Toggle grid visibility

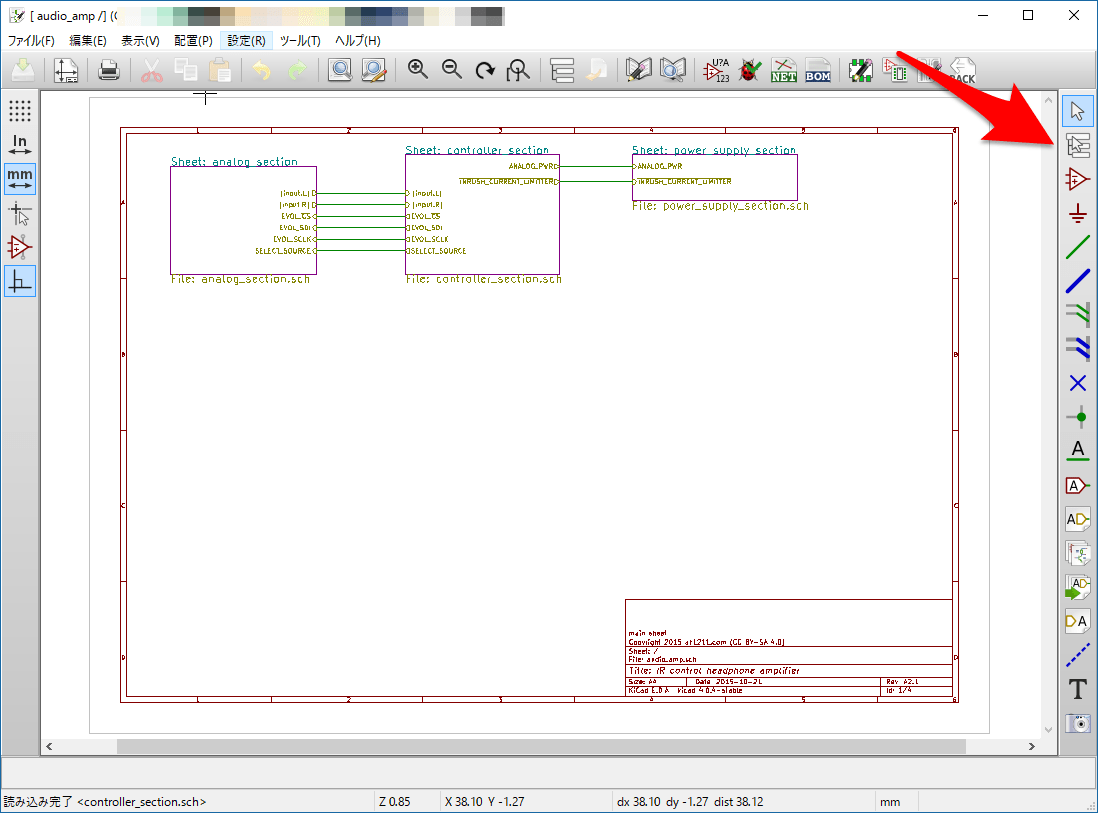click(20, 111)
